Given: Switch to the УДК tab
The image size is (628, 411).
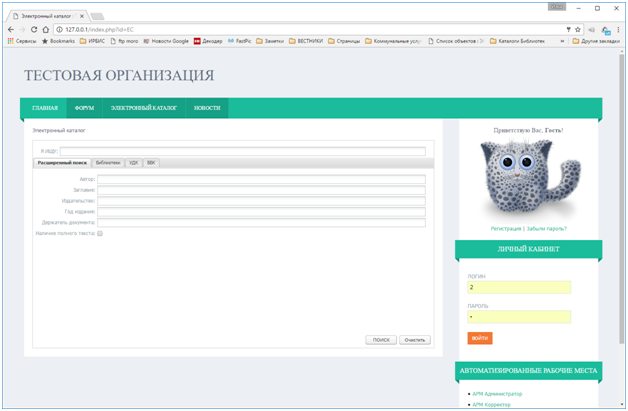Looking at the screenshot, I should tap(133, 162).
